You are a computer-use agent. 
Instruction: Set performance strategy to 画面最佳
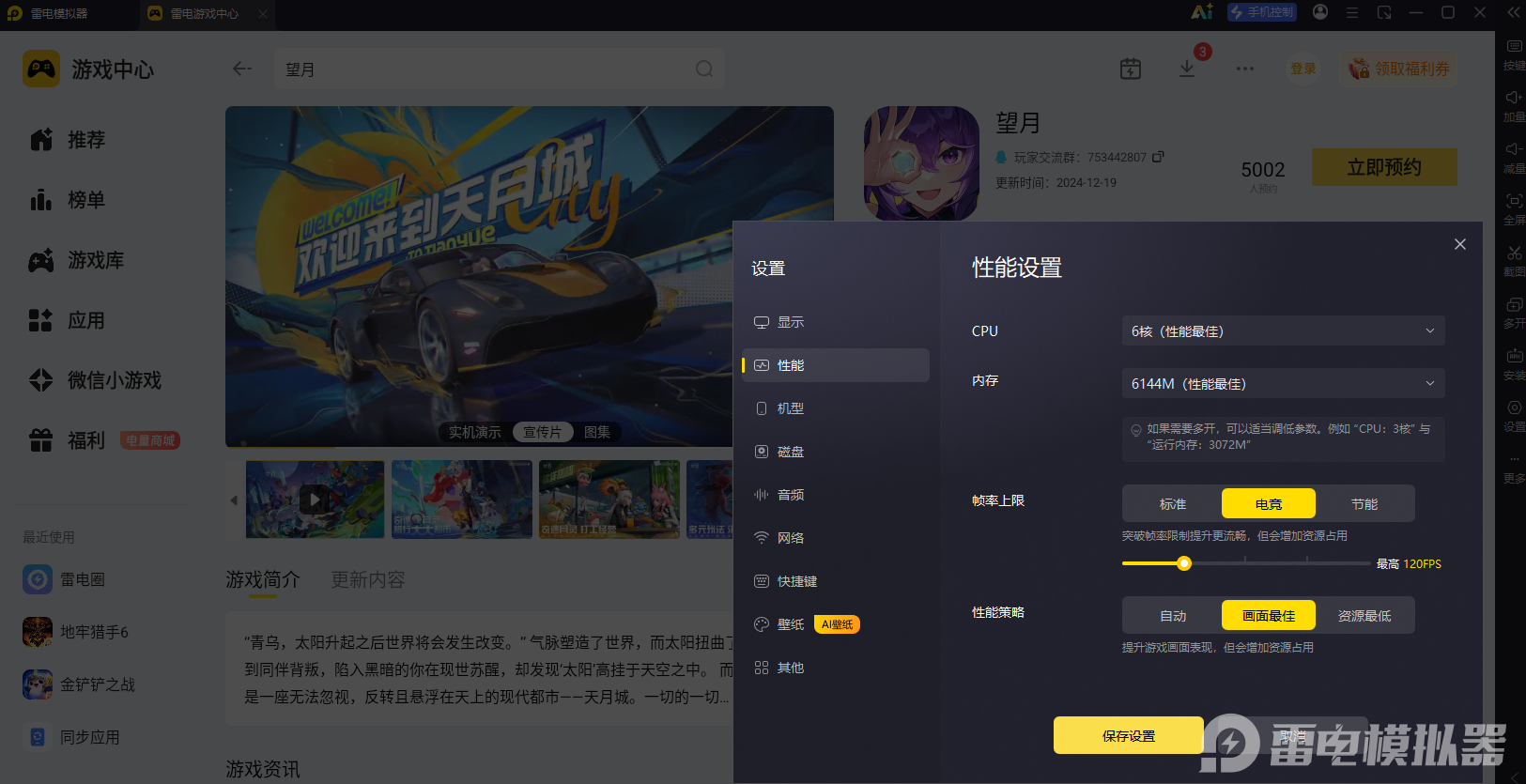click(1269, 616)
